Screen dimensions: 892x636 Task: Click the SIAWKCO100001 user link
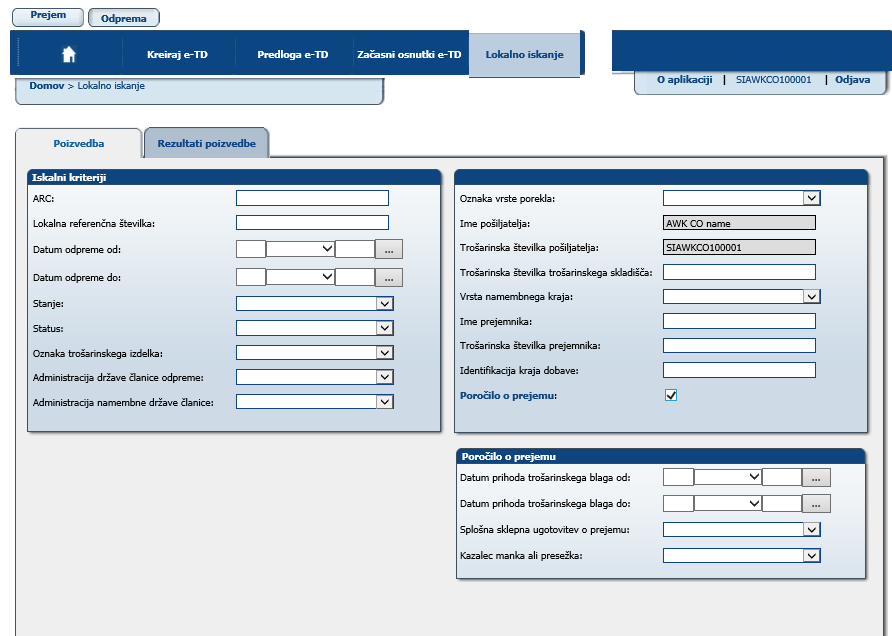[x=774, y=80]
